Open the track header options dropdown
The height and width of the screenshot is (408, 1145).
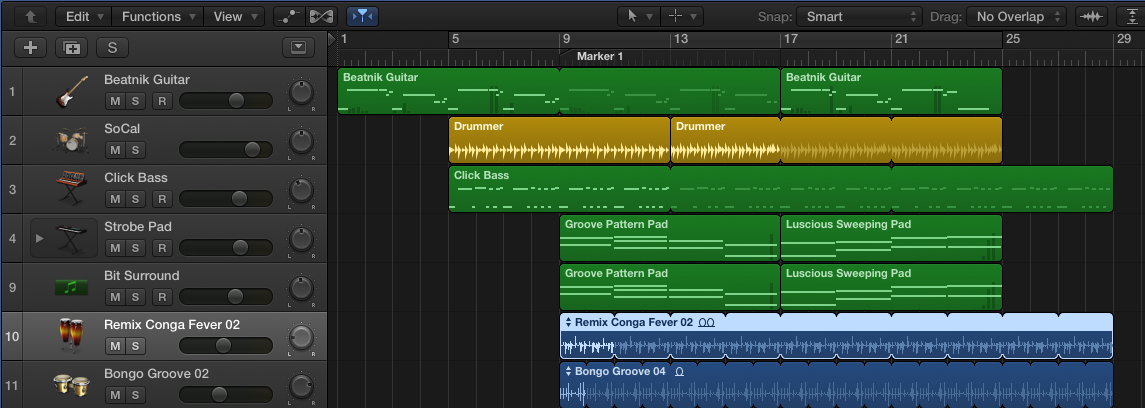coord(298,48)
